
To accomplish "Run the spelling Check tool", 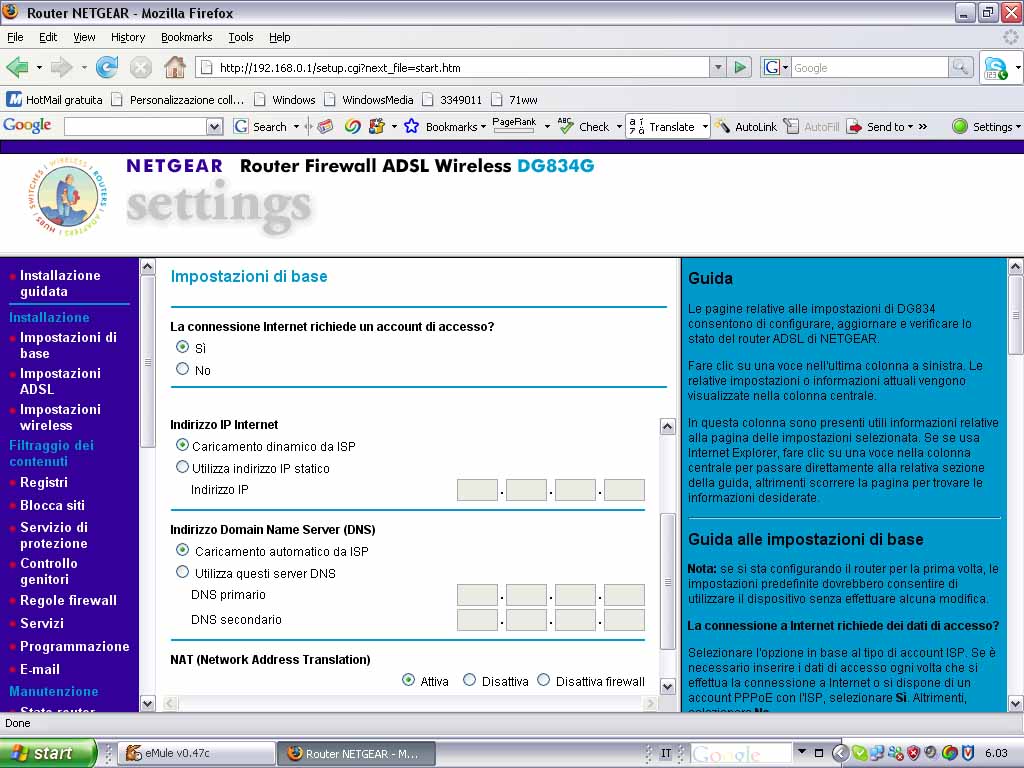I will [584, 126].
